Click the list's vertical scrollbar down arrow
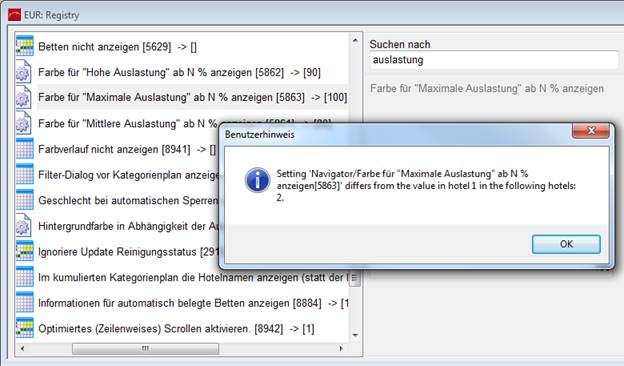 (x=355, y=335)
